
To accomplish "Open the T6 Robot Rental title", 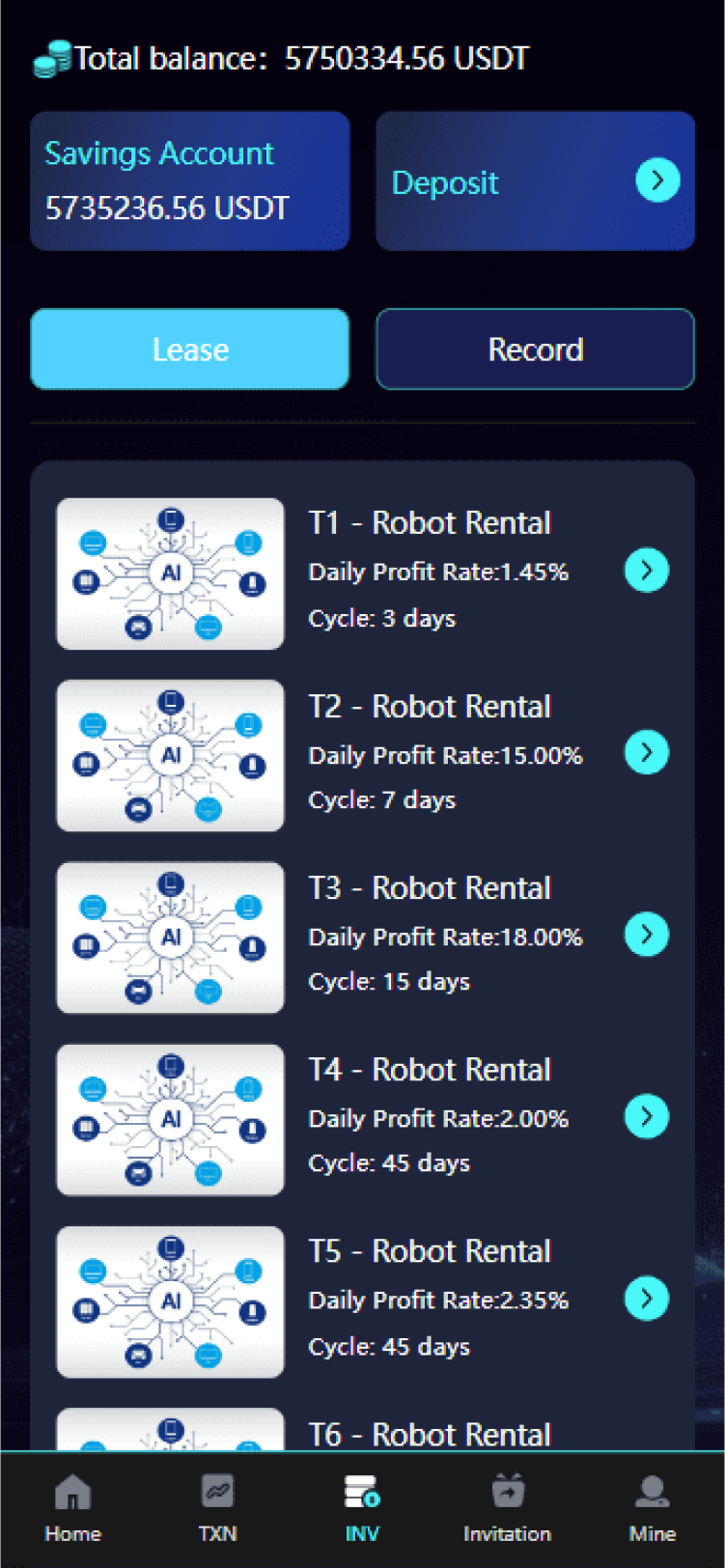I will 430,1434.
